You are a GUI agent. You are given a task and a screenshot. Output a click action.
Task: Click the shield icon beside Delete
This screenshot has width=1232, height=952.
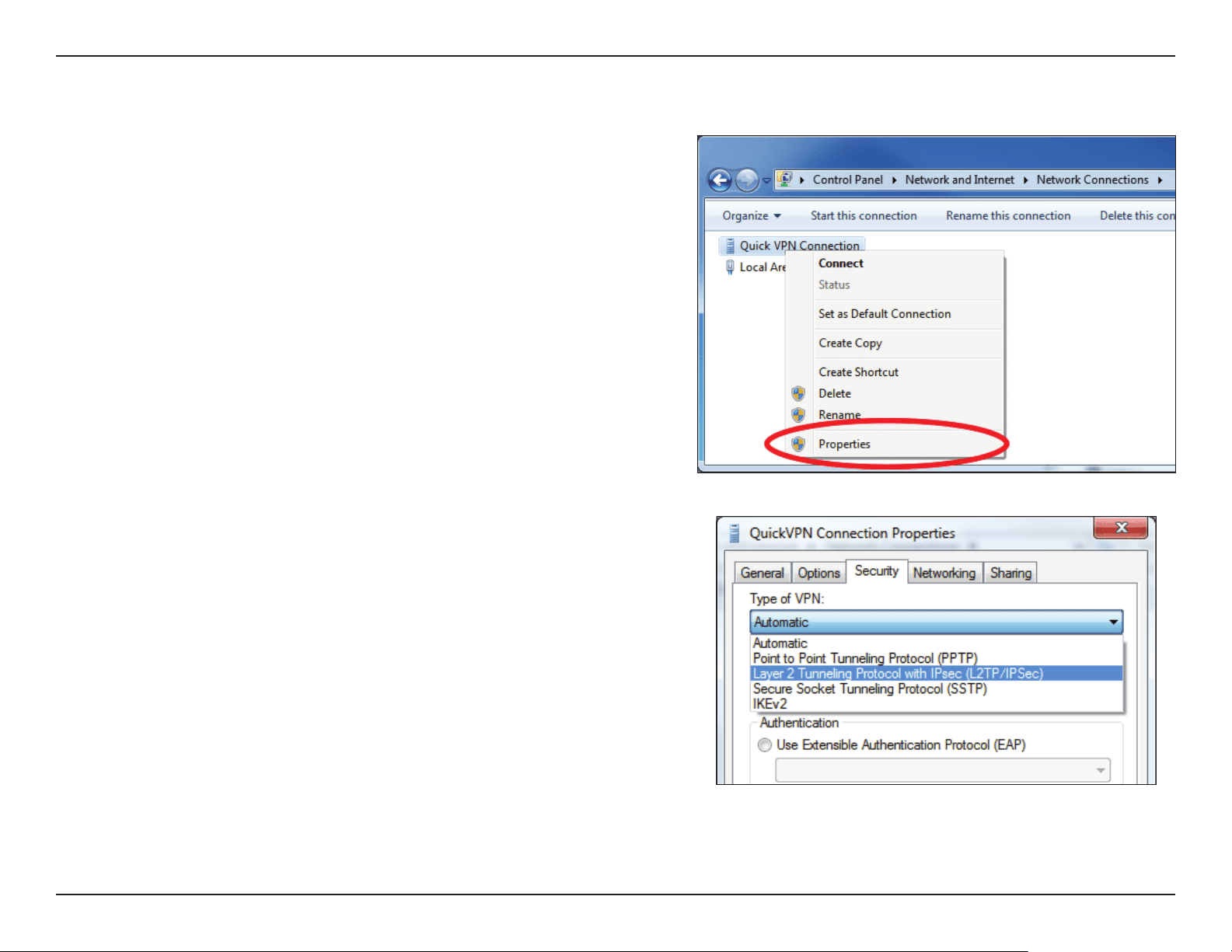[798, 394]
